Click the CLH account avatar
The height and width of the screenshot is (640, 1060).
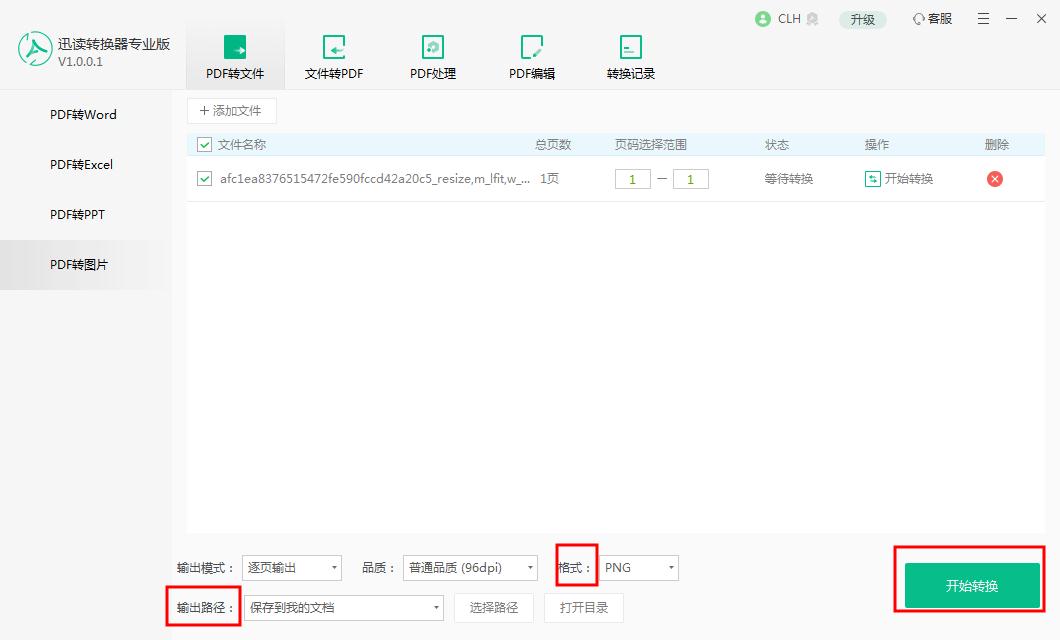(x=760, y=18)
